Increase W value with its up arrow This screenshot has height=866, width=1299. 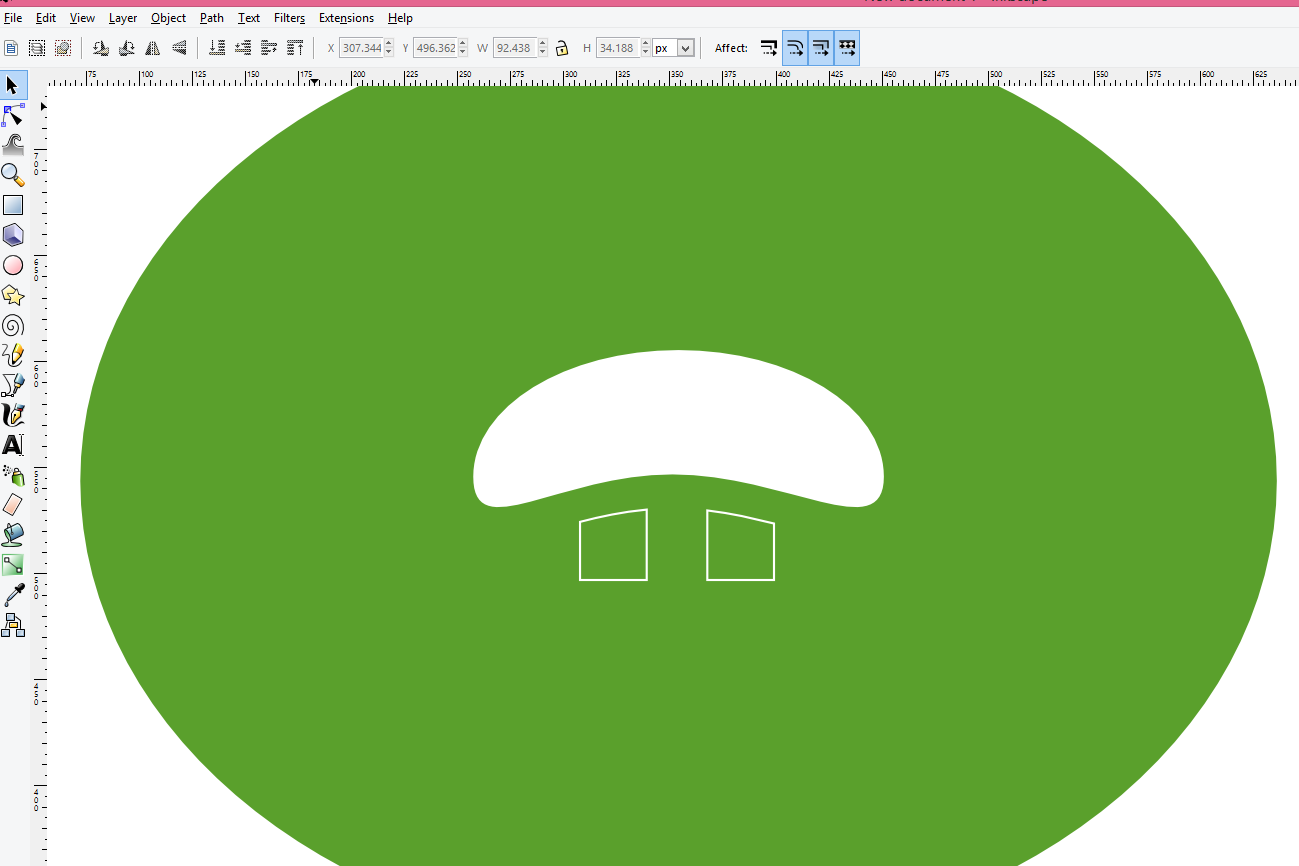tap(543, 43)
